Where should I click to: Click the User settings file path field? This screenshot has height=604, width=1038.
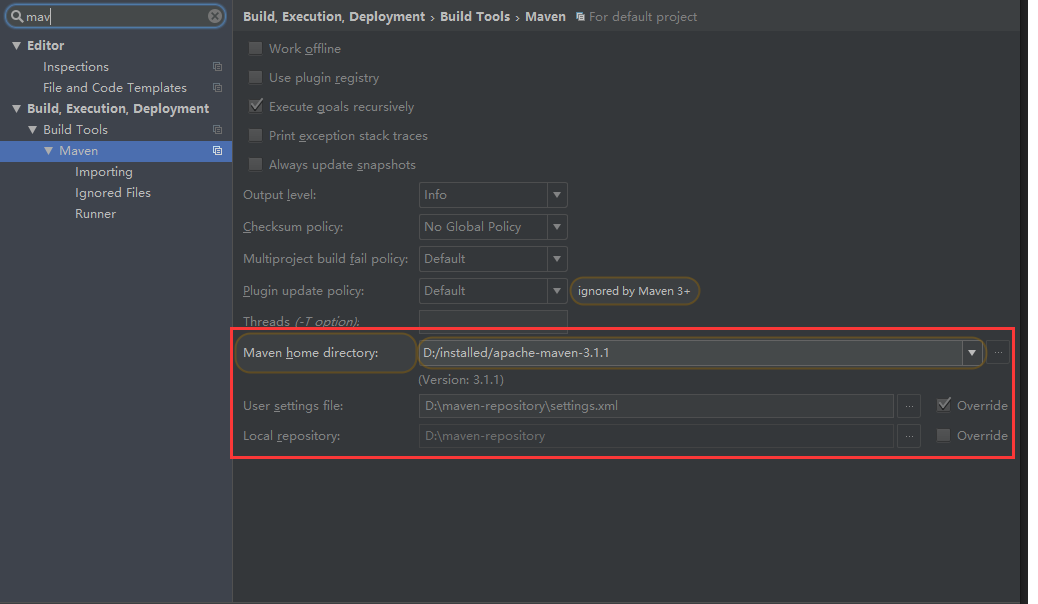click(x=656, y=406)
